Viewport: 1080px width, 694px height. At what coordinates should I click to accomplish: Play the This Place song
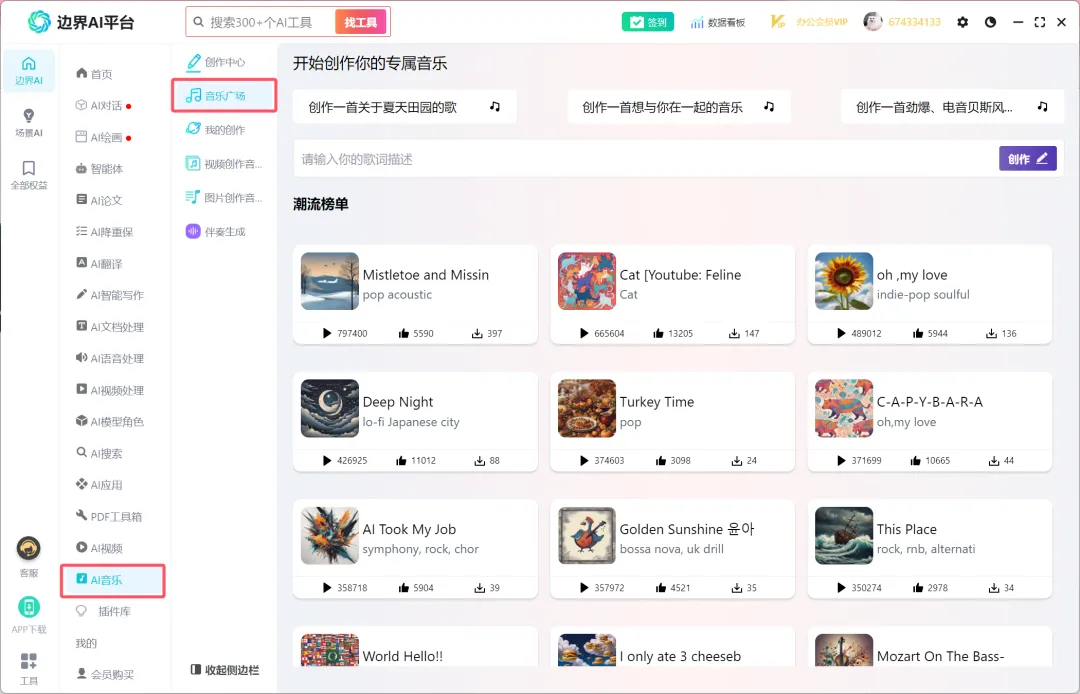pos(841,588)
